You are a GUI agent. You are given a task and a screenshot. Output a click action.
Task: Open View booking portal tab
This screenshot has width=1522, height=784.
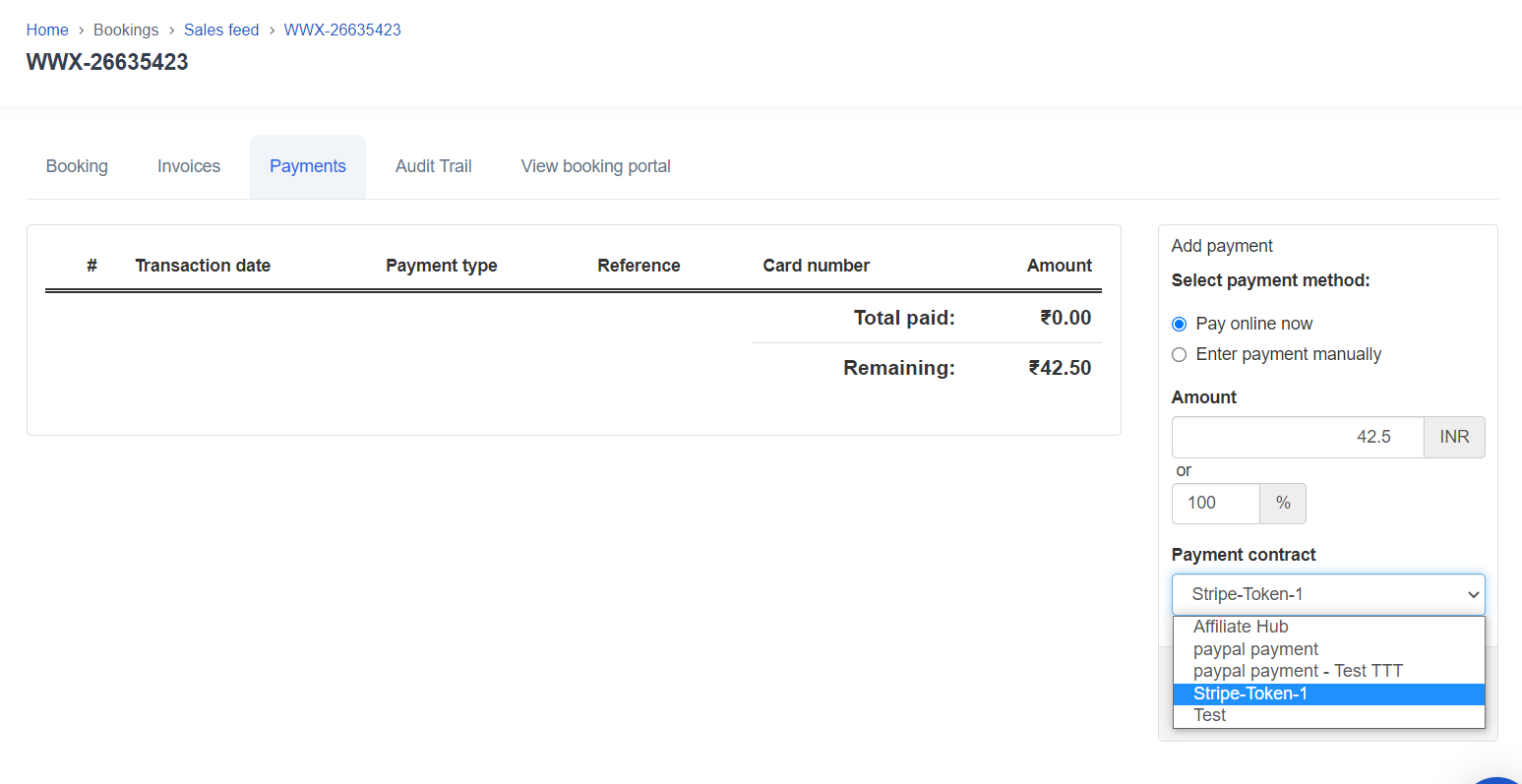pyautogui.click(x=596, y=166)
